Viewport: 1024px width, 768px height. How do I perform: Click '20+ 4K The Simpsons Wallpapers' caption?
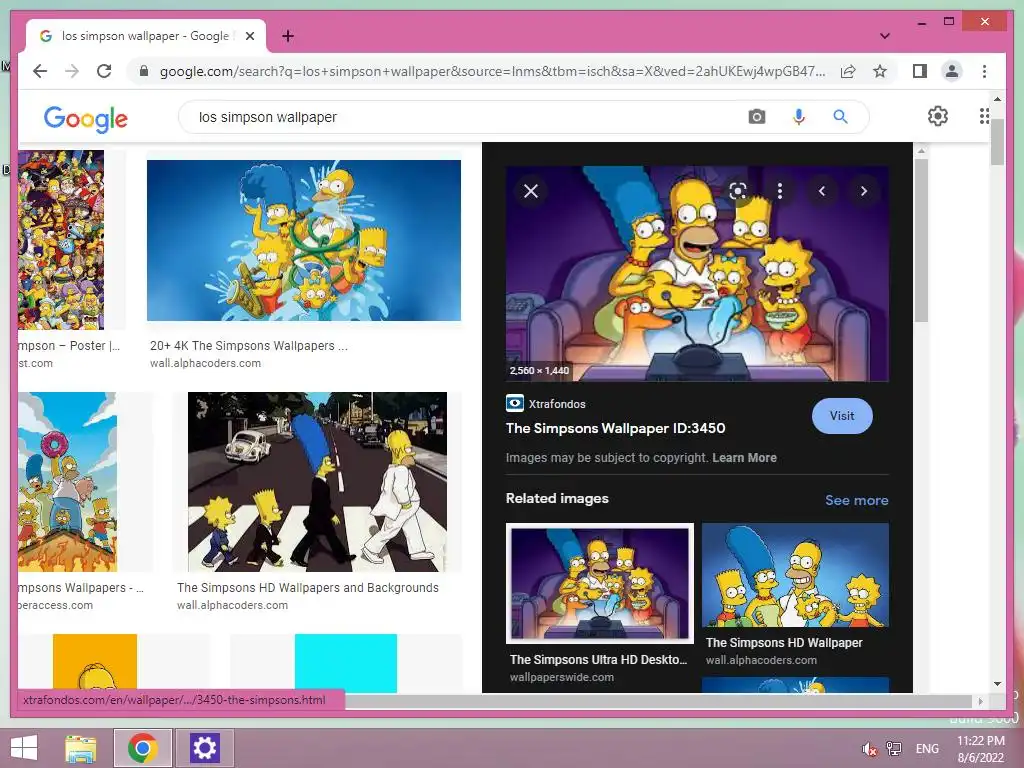pos(249,345)
